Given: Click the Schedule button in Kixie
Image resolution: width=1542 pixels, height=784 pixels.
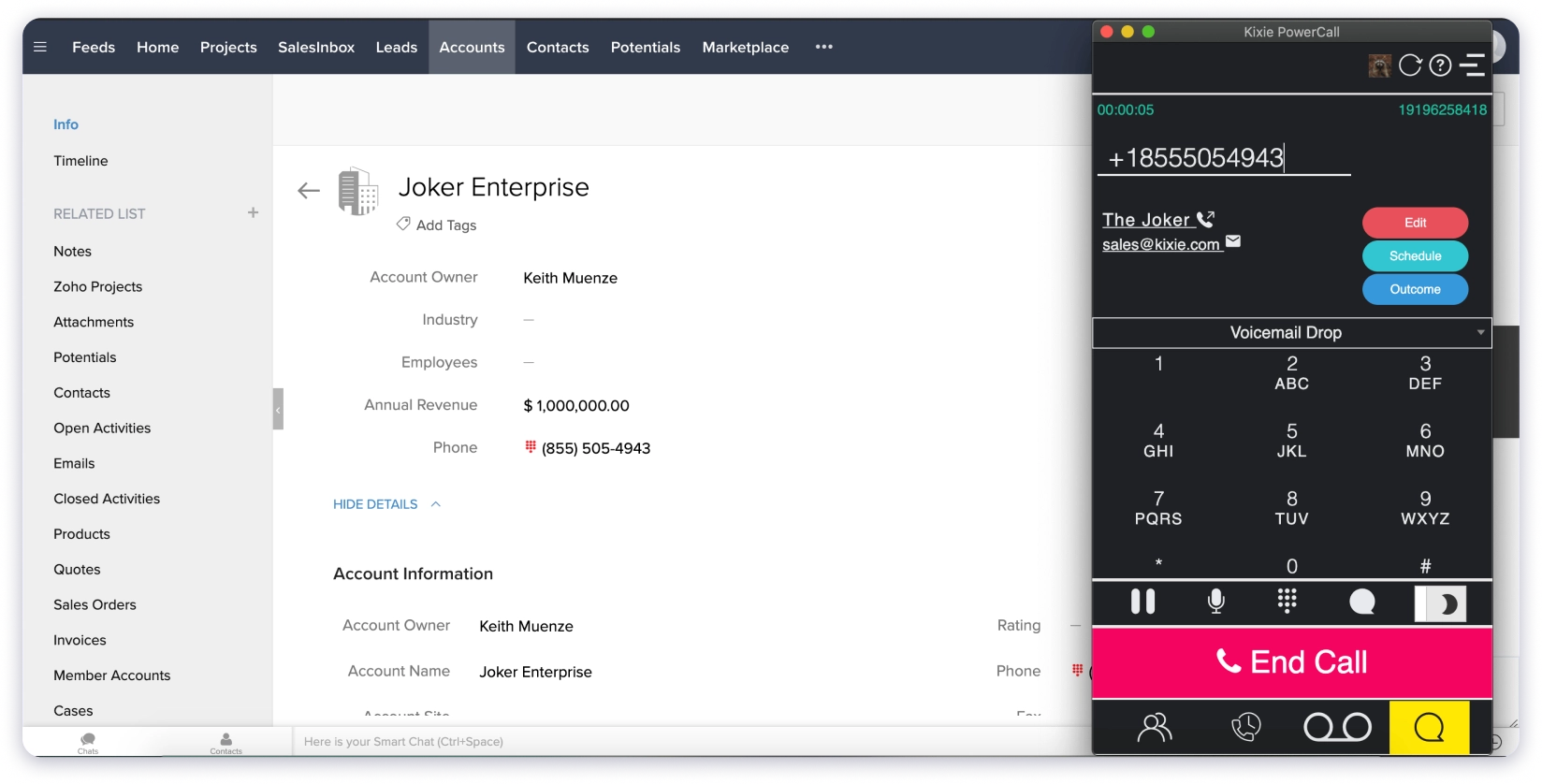Looking at the screenshot, I should pyautogui.click(x=1415, y=255).
